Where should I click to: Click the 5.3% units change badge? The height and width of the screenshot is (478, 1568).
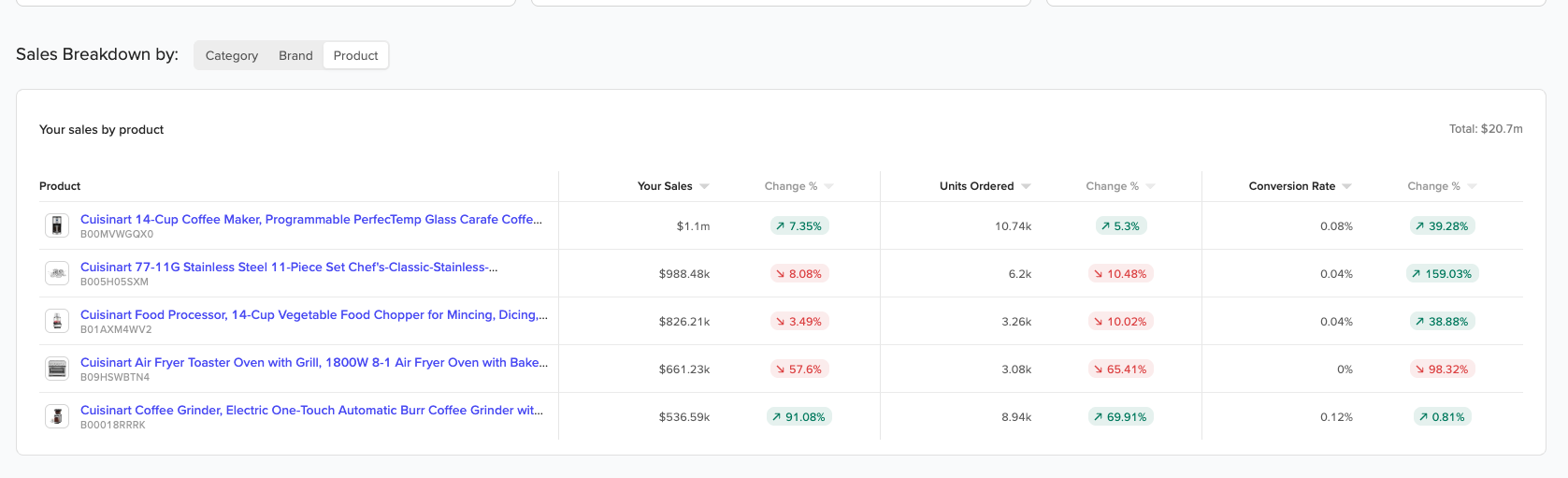coord(1120,226)
